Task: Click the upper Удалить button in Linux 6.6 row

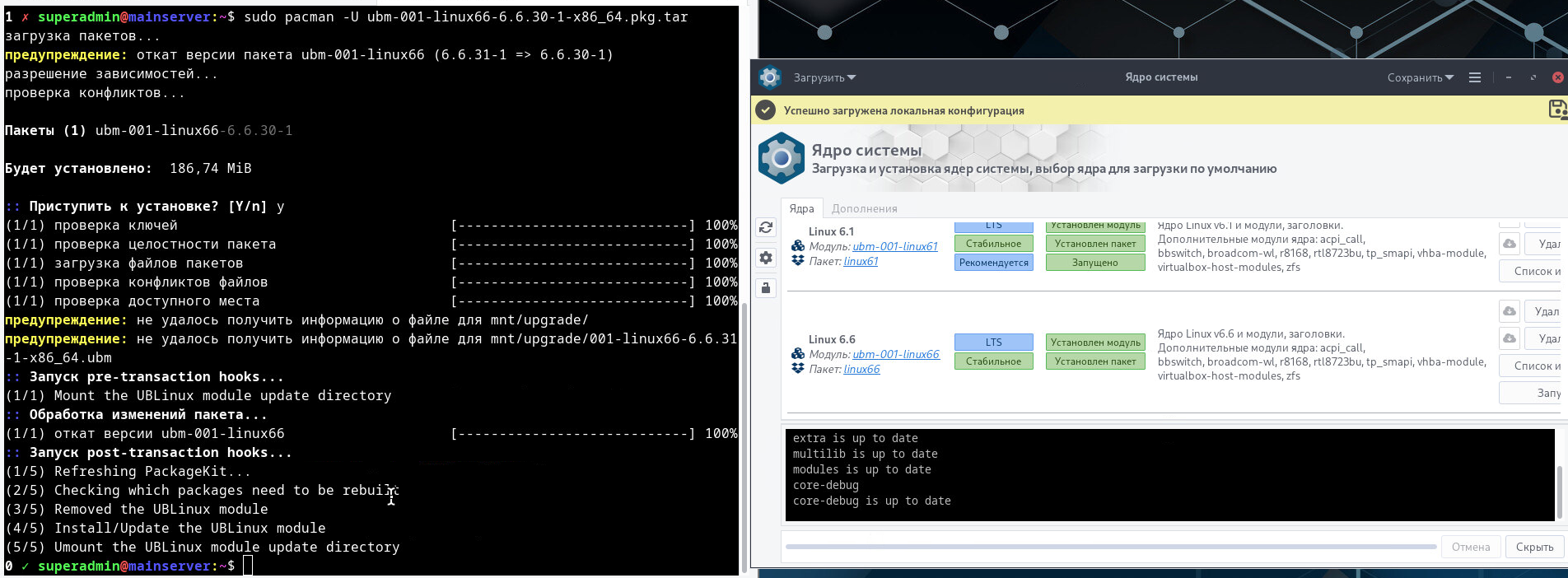Action: click(x=1543, y=311)
